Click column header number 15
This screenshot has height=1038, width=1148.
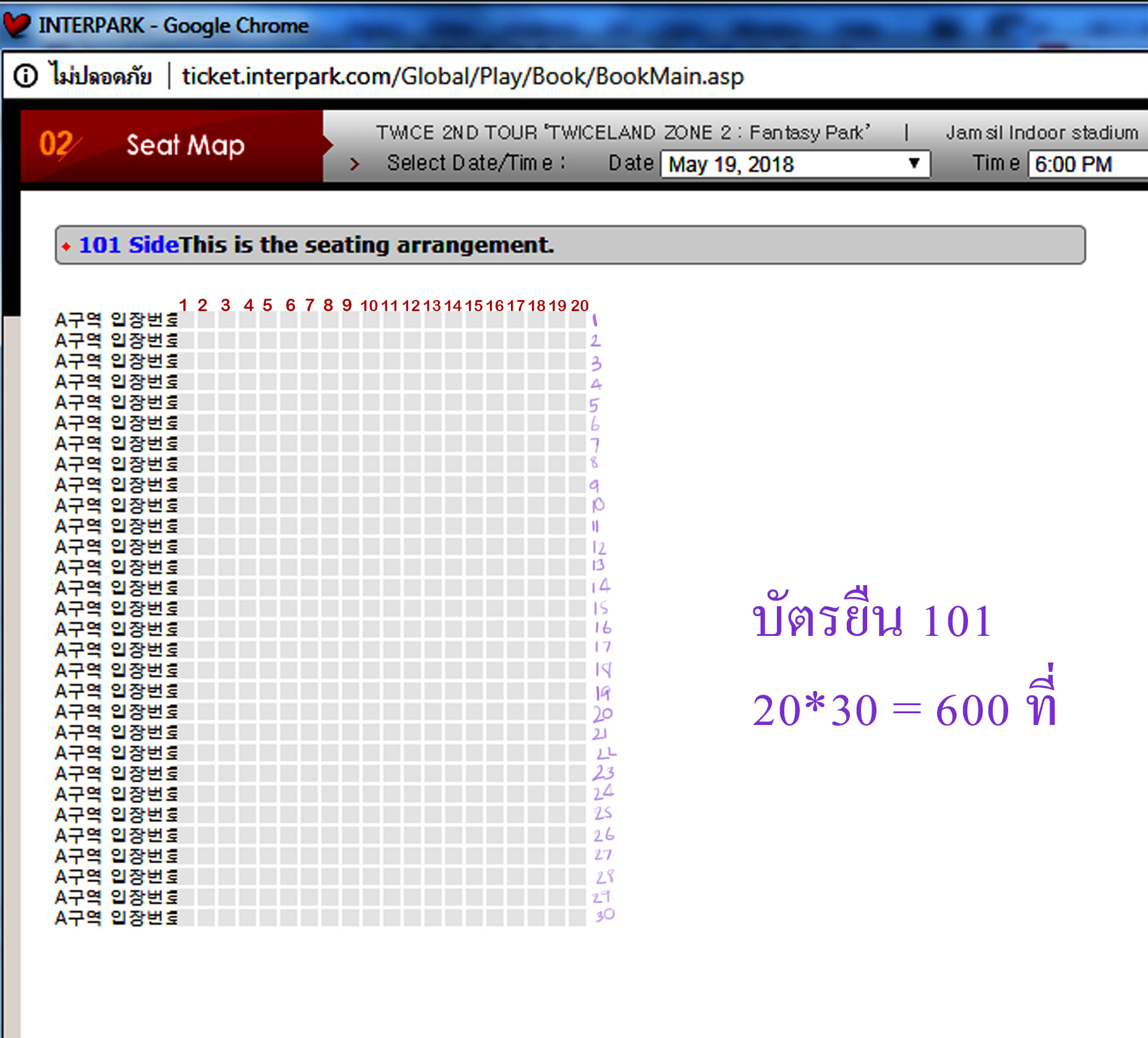(474, 306)
